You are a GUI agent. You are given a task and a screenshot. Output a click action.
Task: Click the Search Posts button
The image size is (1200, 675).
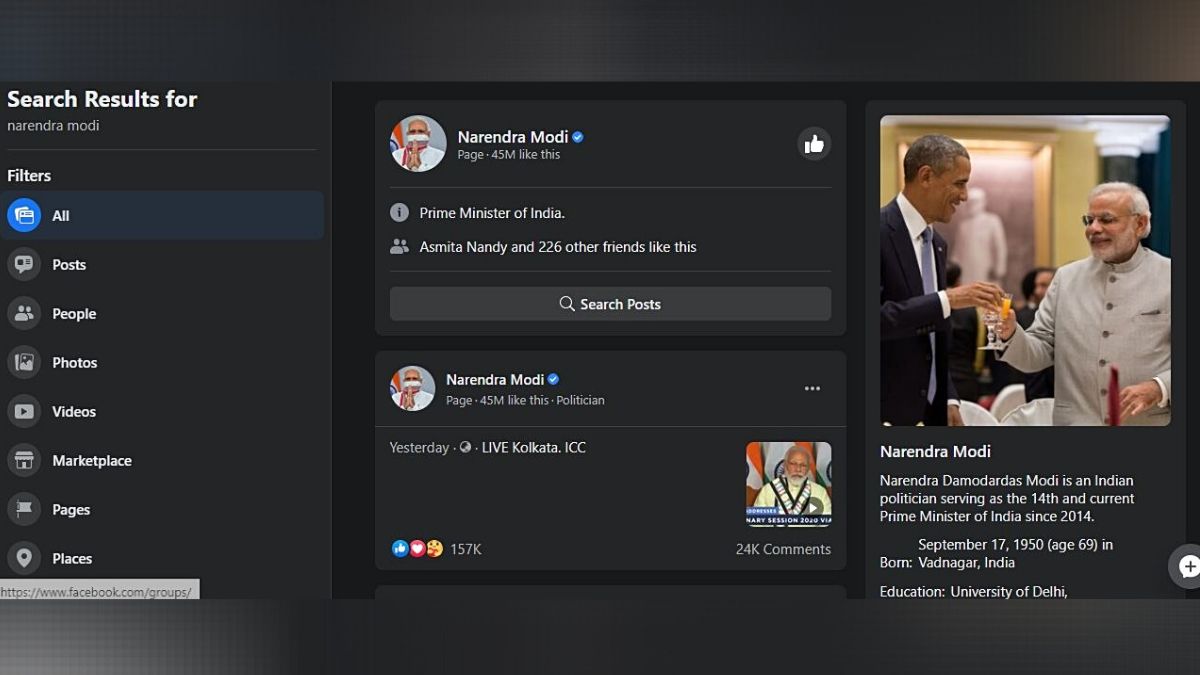[x=610, y=303]
